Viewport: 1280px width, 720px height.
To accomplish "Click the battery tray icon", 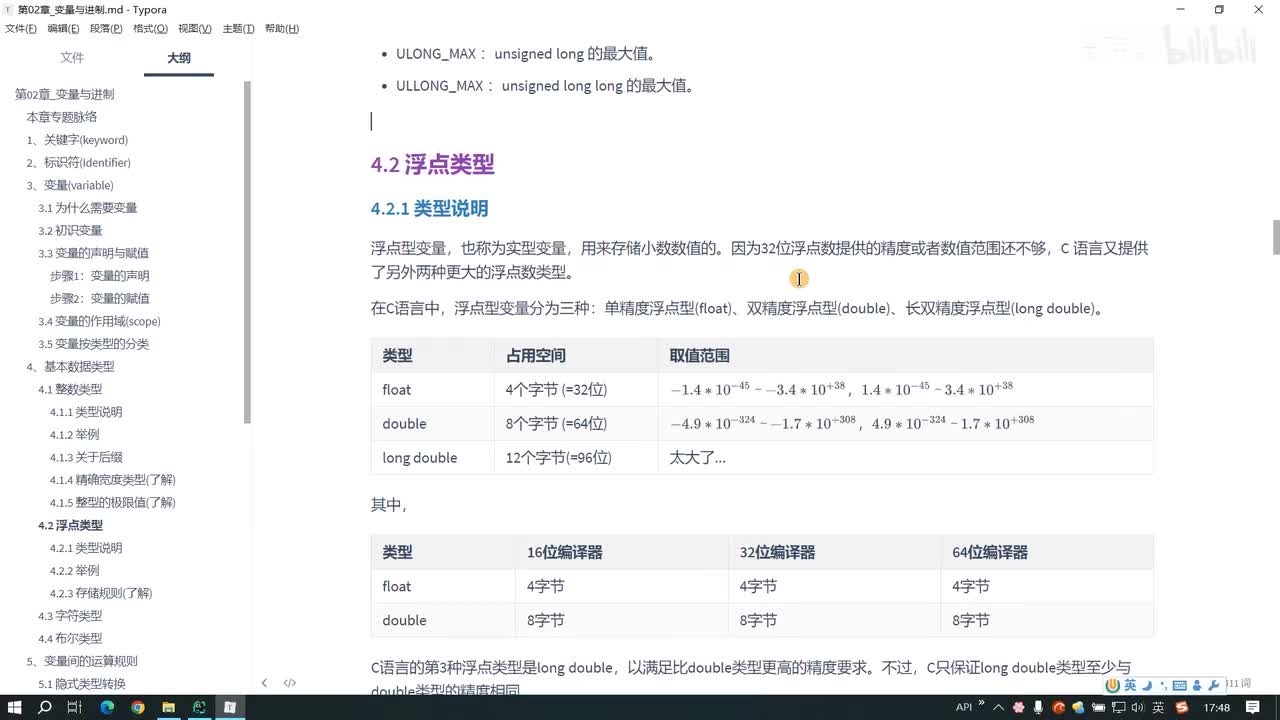I will 1099,708.
